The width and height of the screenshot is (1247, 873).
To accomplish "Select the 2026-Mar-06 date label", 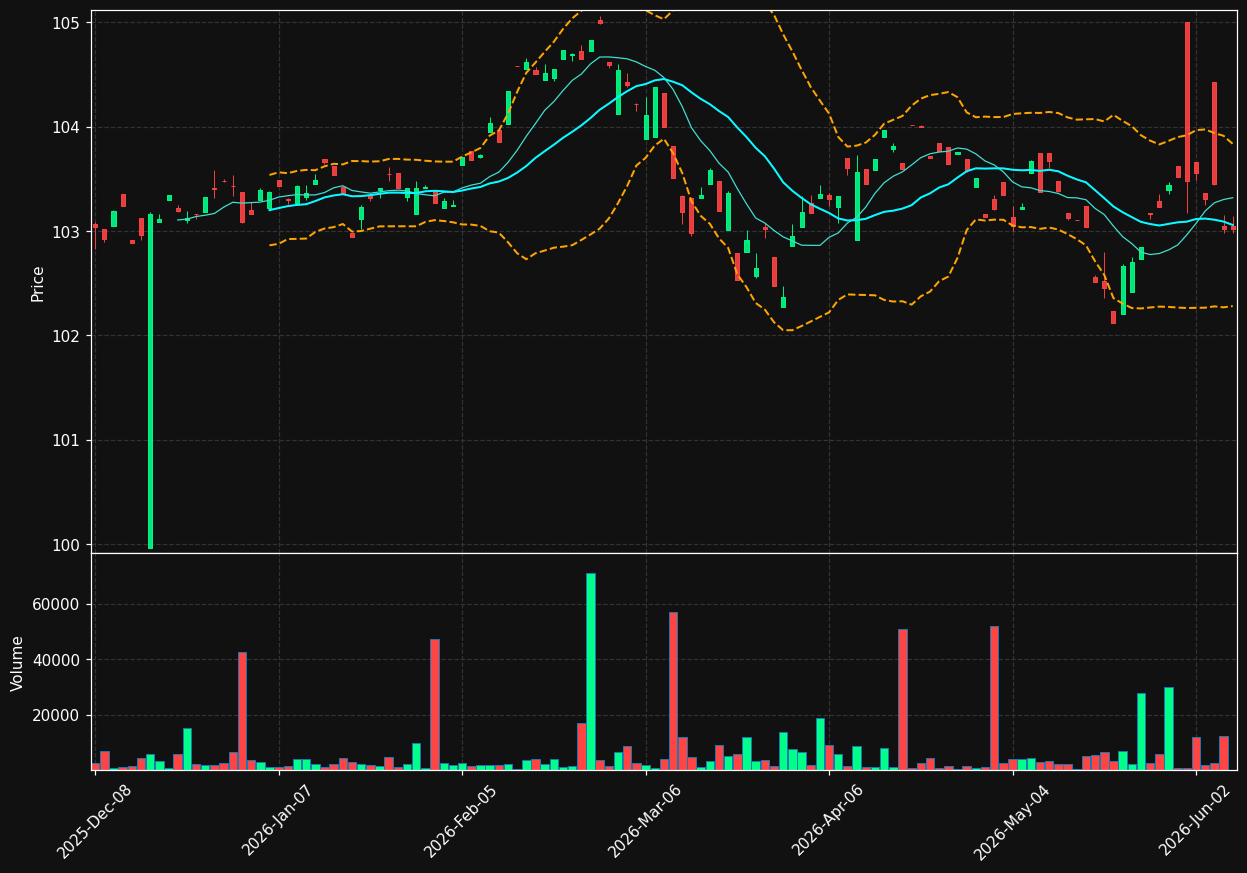I will pyautogui.click(x=645, y=820).
